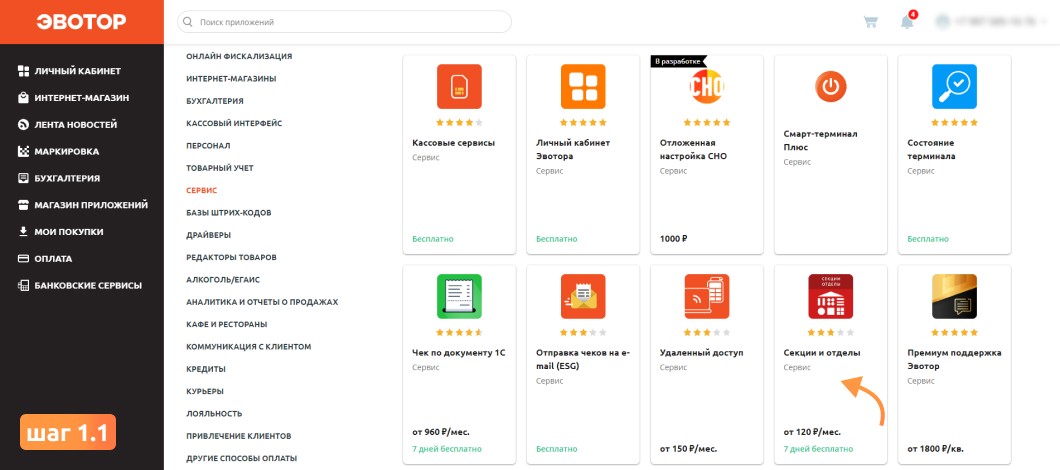Click the Секции и отделы app icon

[x=831, y=296]
